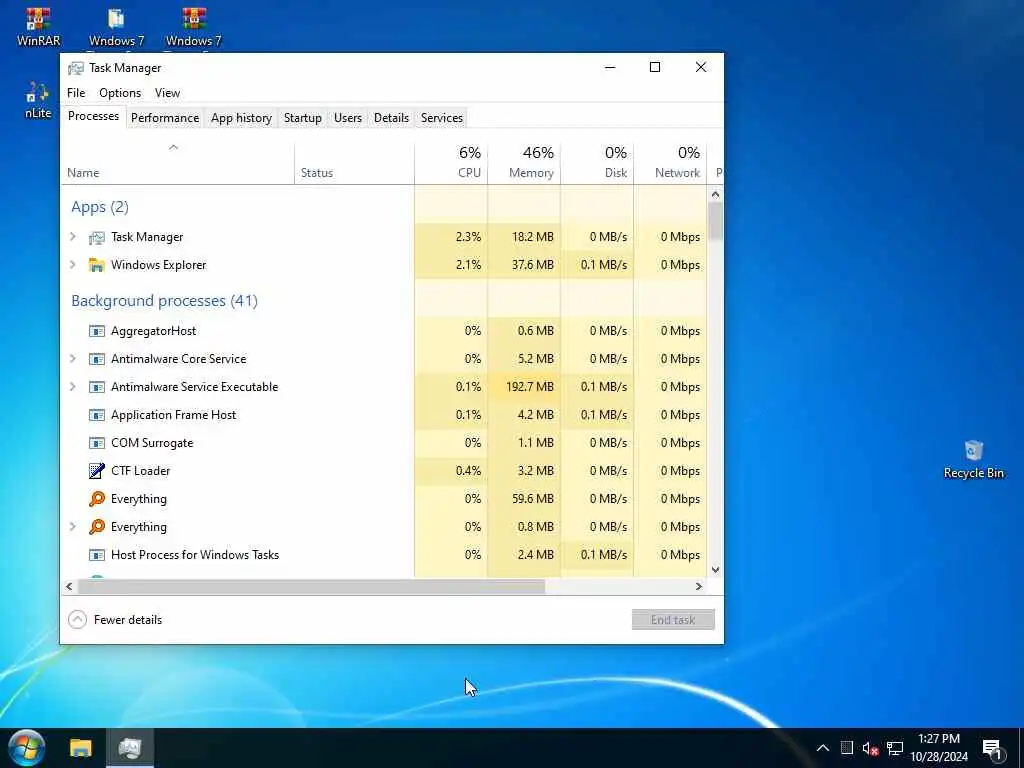The image size is (1024, 768).
Task: Open File Explorer from the taskbar
Action: pyautogui.click(x=81, y=748)
